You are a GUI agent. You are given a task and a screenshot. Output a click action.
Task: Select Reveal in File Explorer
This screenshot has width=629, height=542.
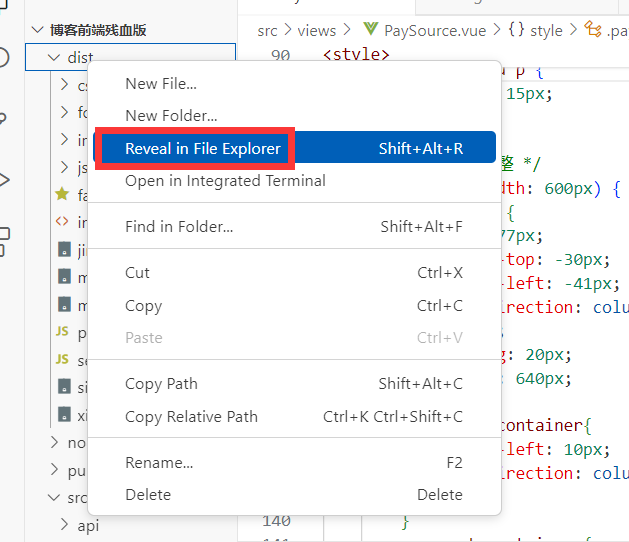click(294, 147)
